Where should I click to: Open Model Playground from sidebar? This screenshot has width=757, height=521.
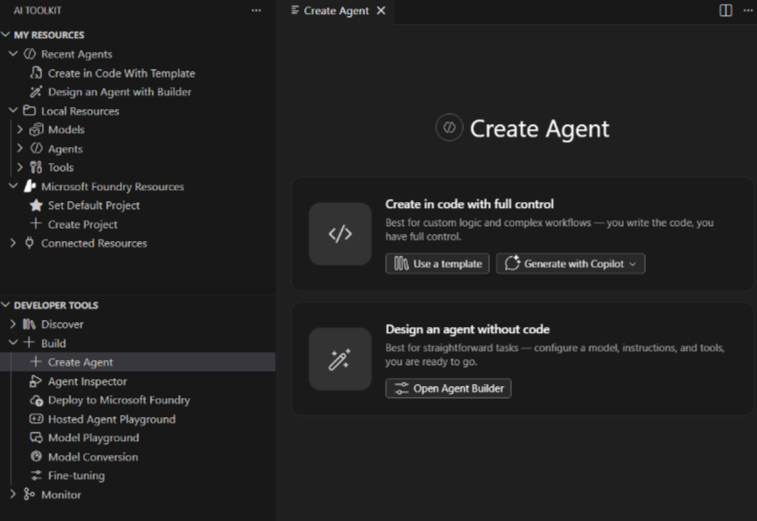(x=93, y=438)
